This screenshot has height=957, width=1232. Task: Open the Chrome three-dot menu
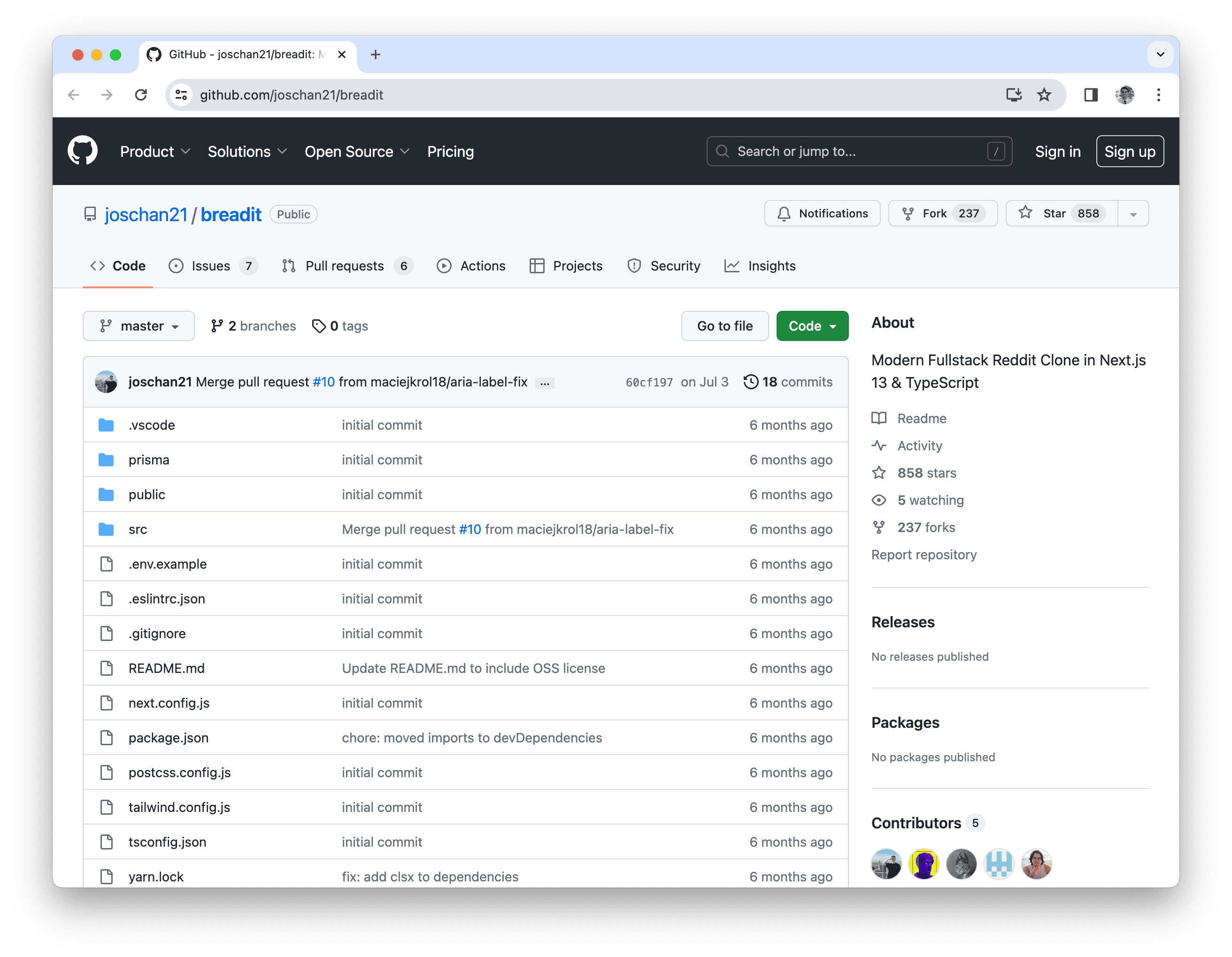click(x=1158, y=95)
